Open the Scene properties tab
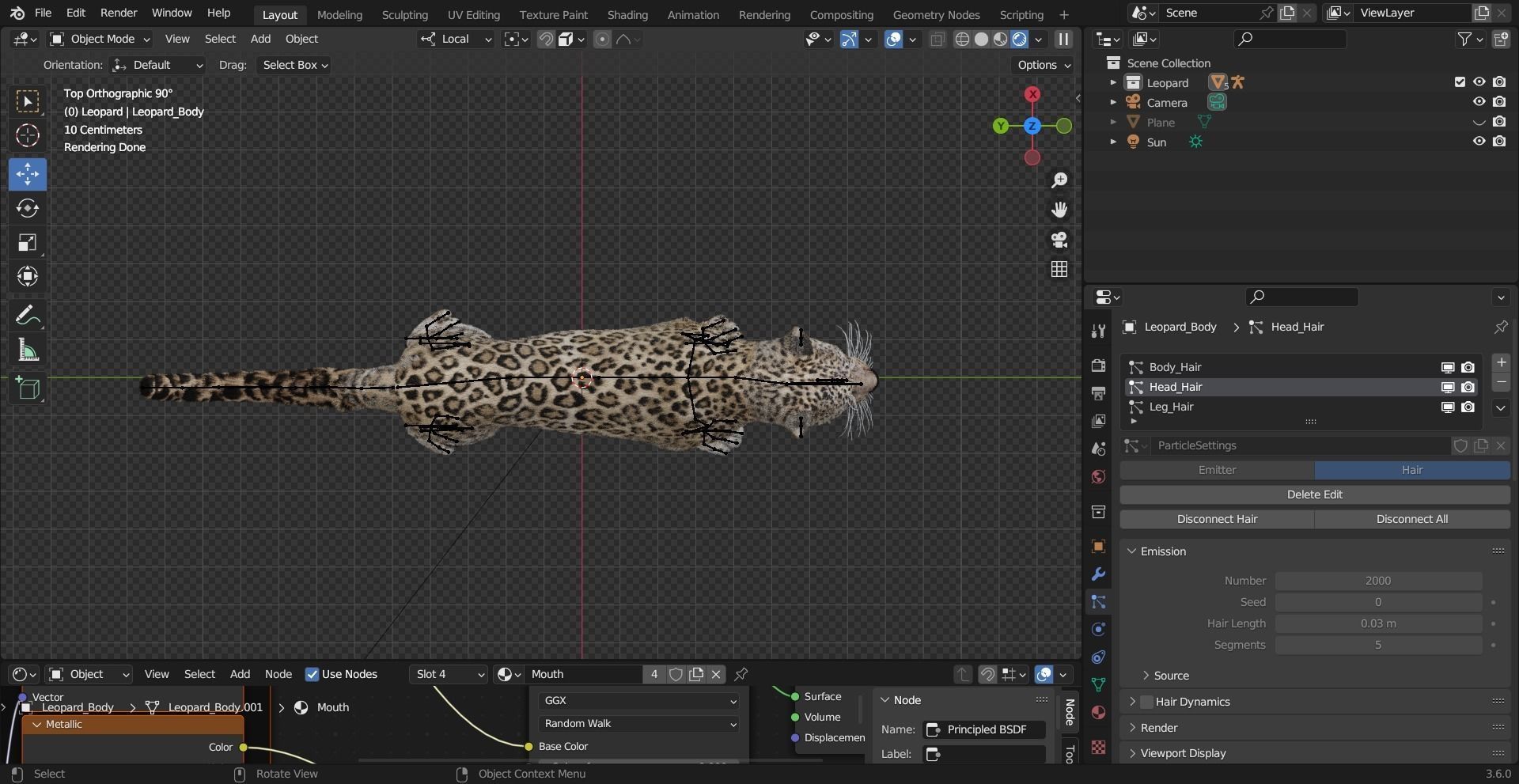 [1098, 449]
